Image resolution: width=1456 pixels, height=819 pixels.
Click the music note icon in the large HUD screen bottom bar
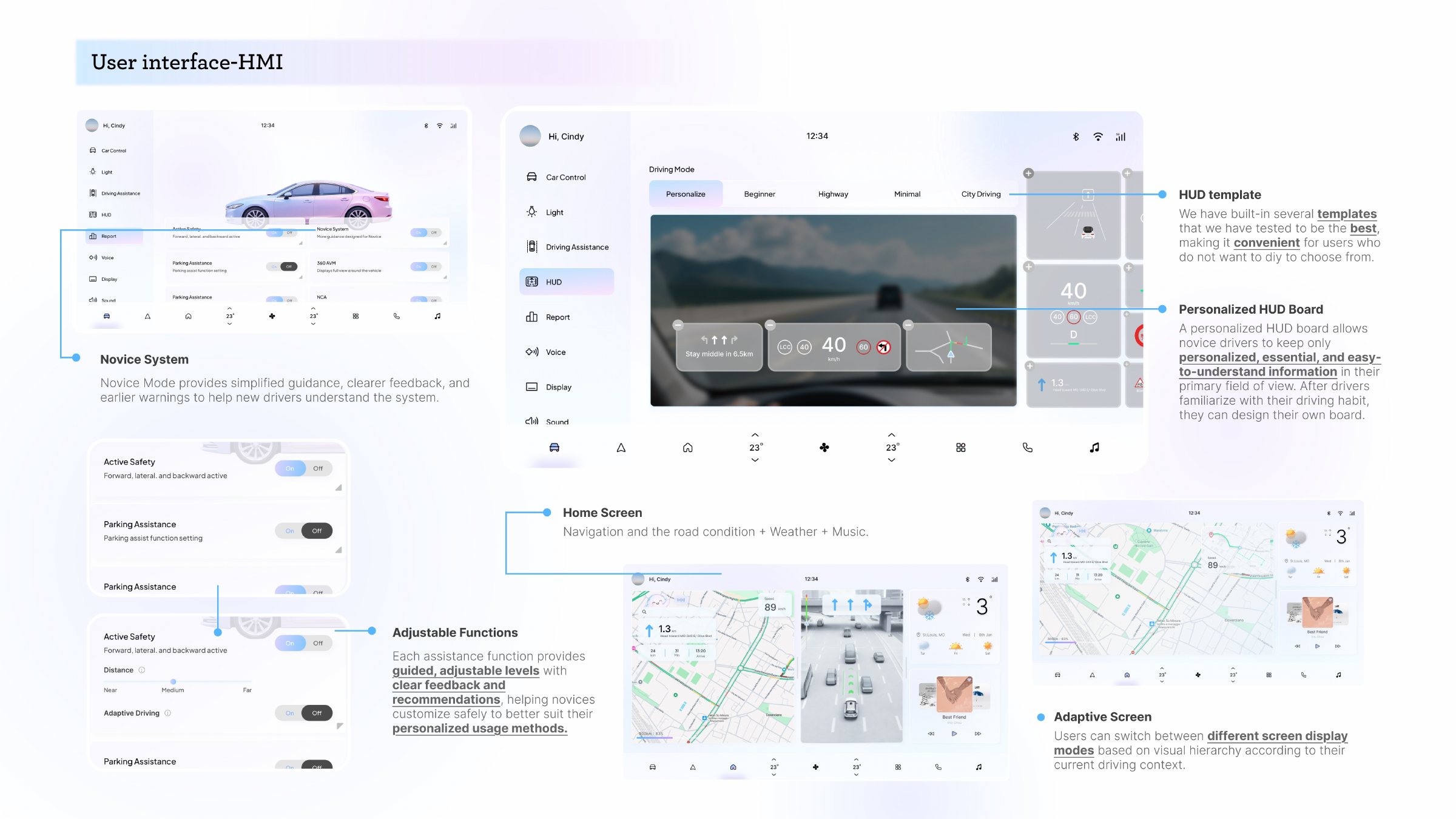coord(1094,448)
